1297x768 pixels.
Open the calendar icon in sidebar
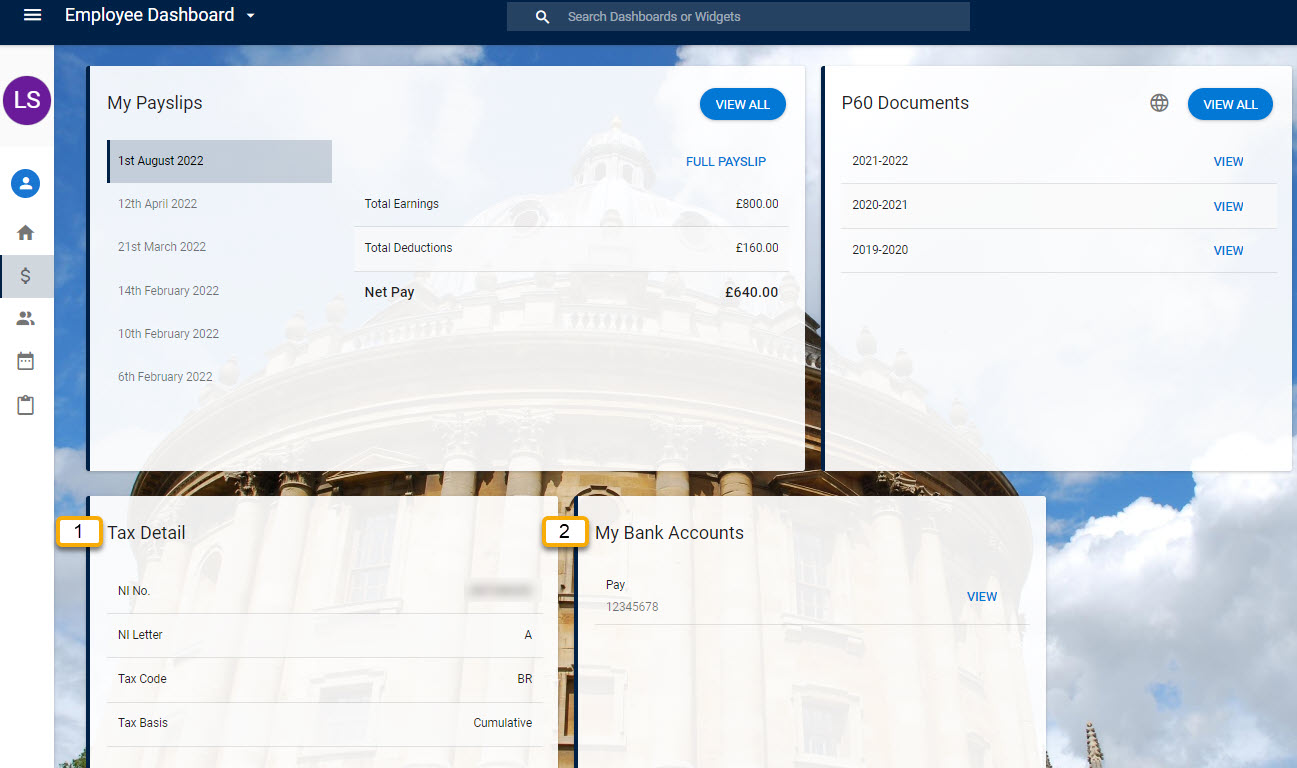(25, 361)
